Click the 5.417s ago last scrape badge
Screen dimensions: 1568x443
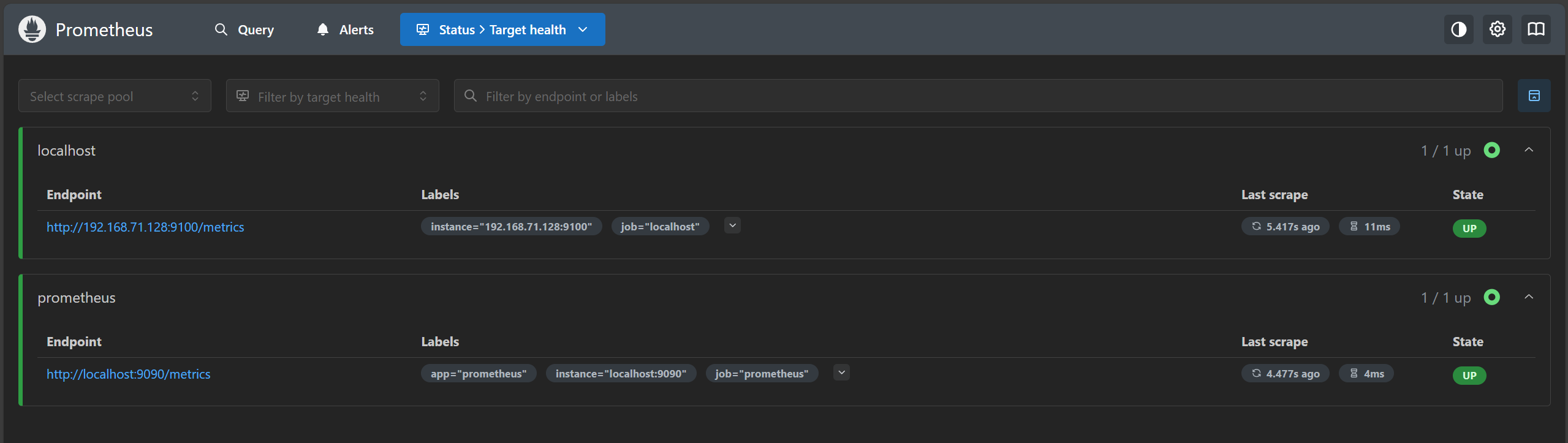[x=1285, y=226]
